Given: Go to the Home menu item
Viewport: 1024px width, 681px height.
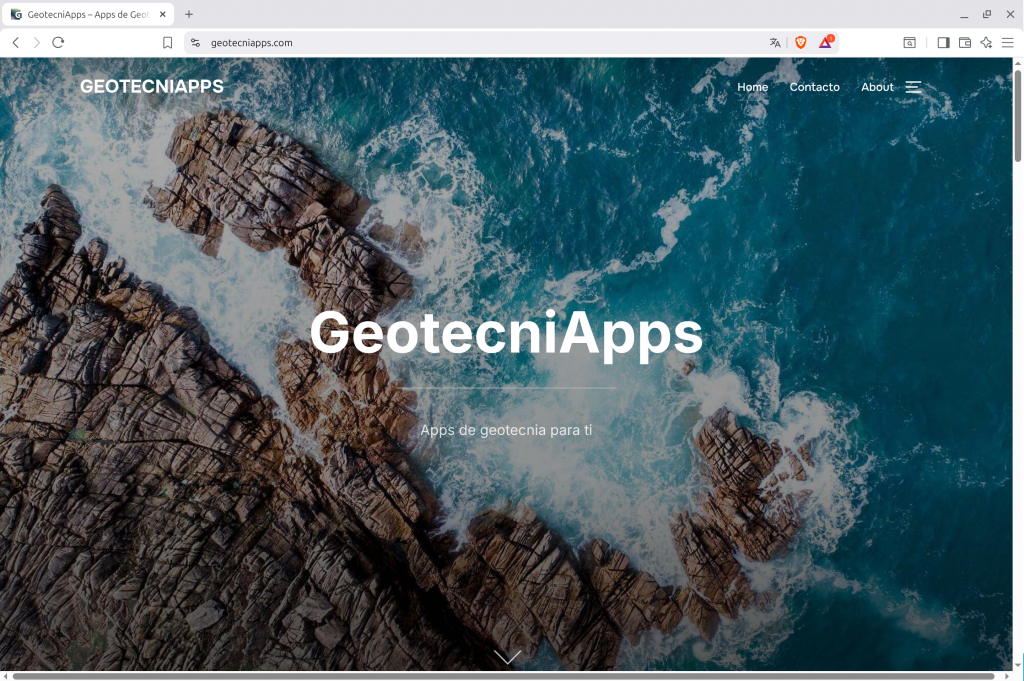Looking at the screenshot, I should [752, 87].
